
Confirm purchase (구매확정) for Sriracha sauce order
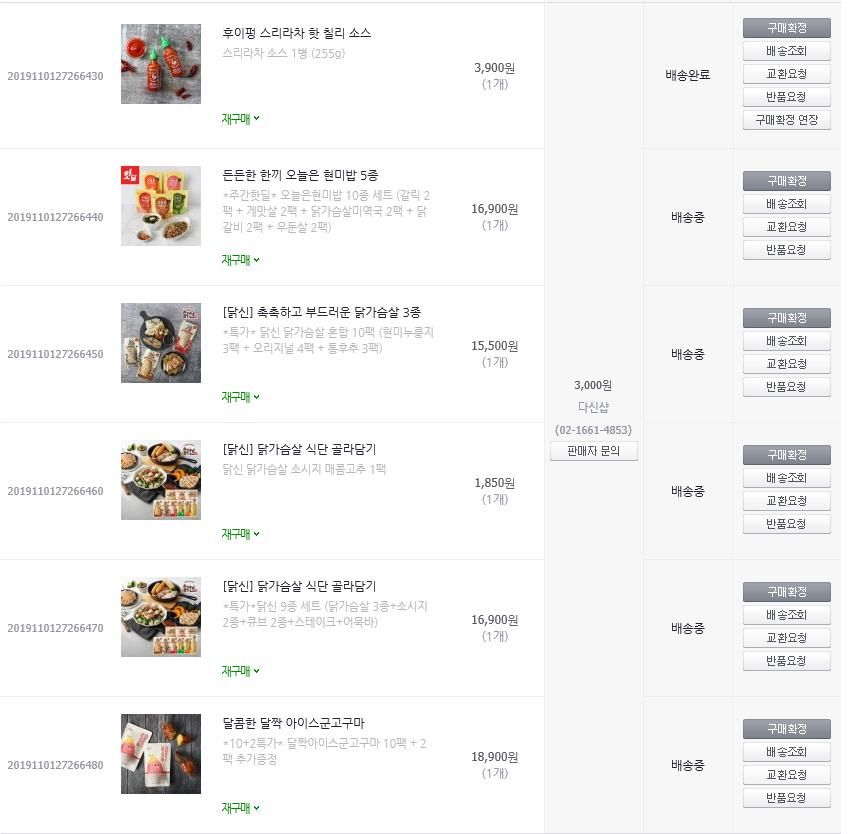point(786,28)
